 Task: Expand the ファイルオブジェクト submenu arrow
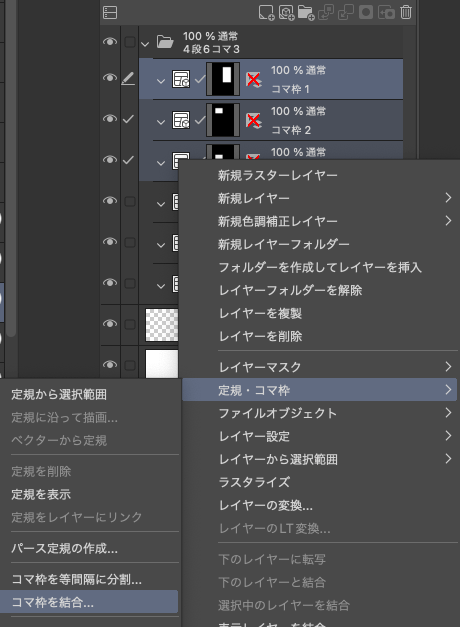(448, 412)
